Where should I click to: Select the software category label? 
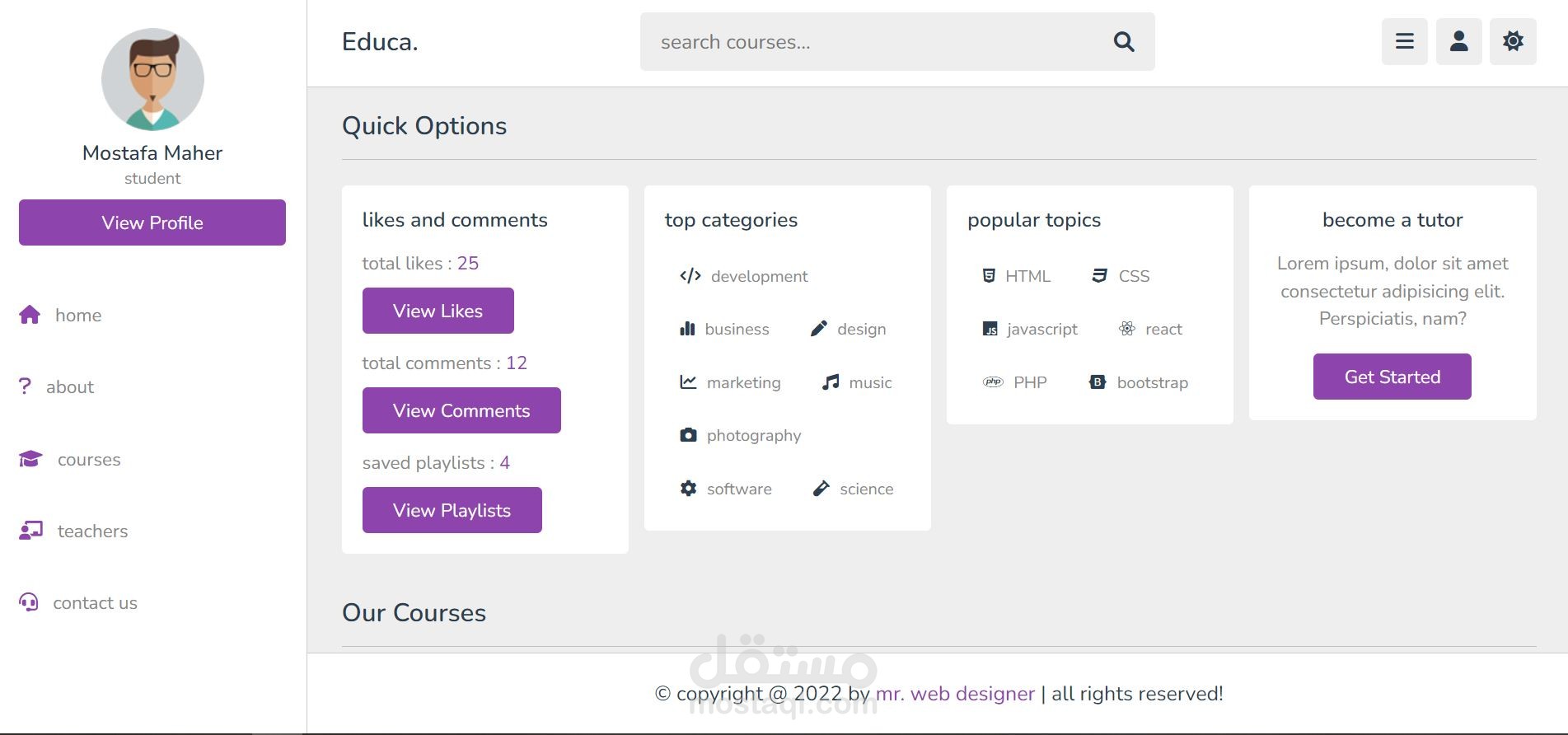point(739,489)
